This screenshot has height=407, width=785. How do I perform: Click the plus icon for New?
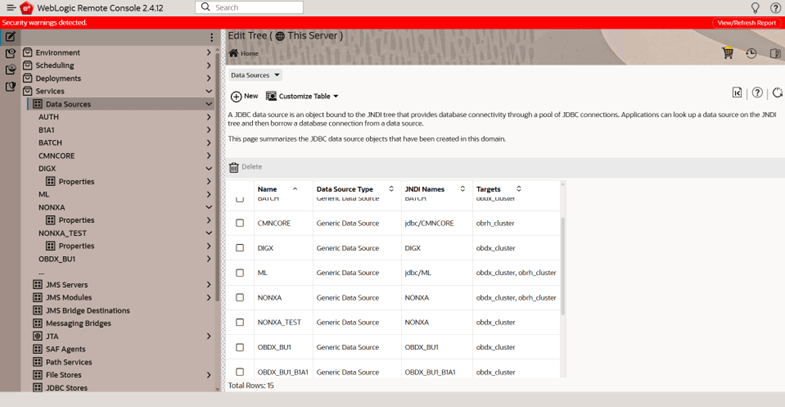(236, 96)
